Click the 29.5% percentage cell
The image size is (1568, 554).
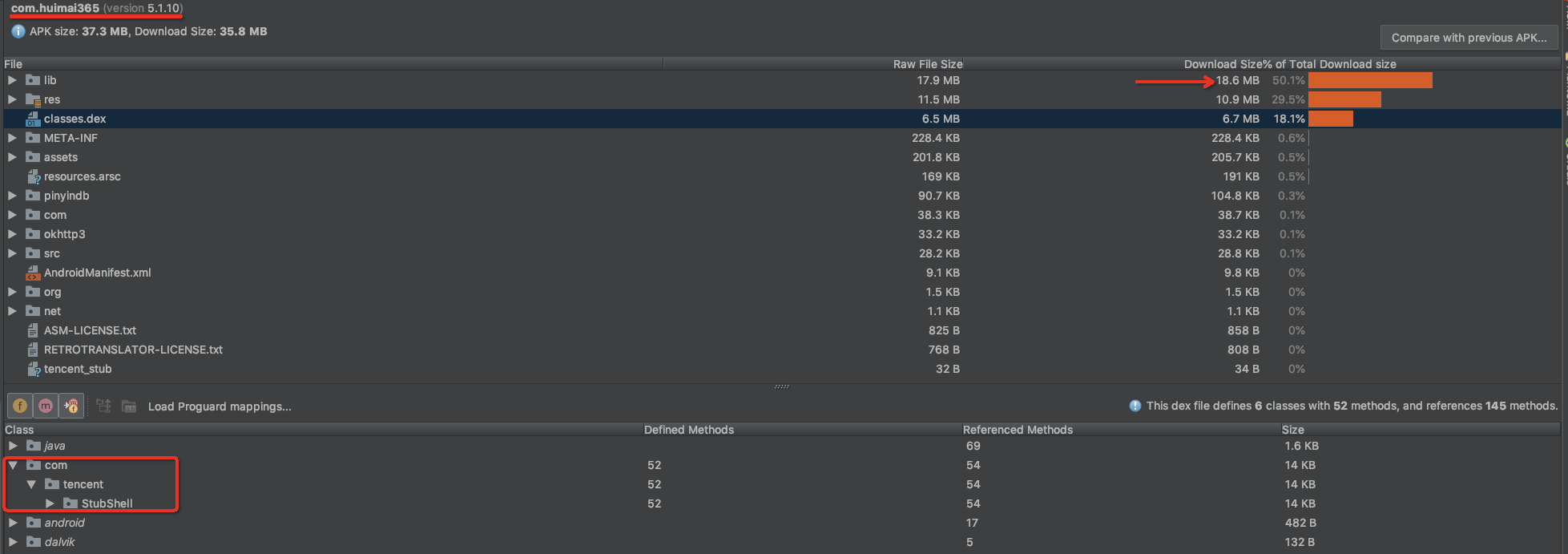point(1288,99)
